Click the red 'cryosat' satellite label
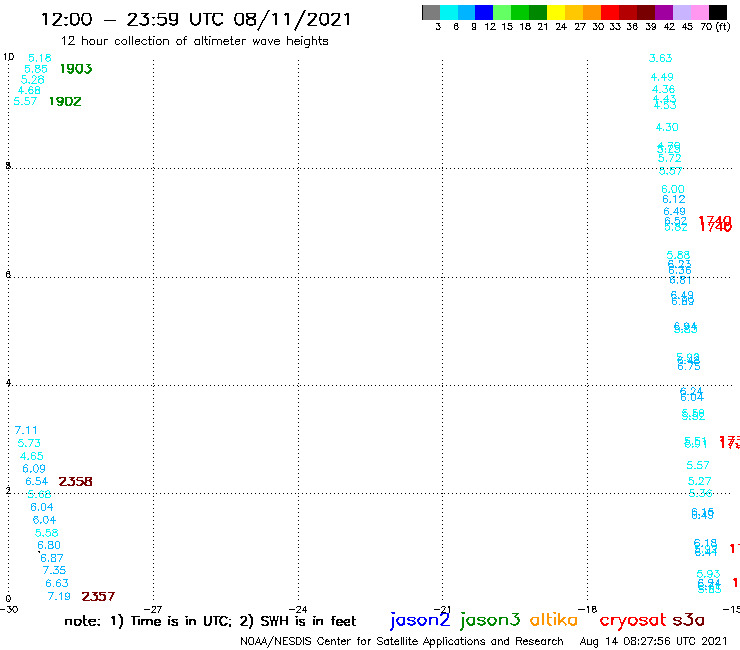The image size is (740, 650). (633, 620)
